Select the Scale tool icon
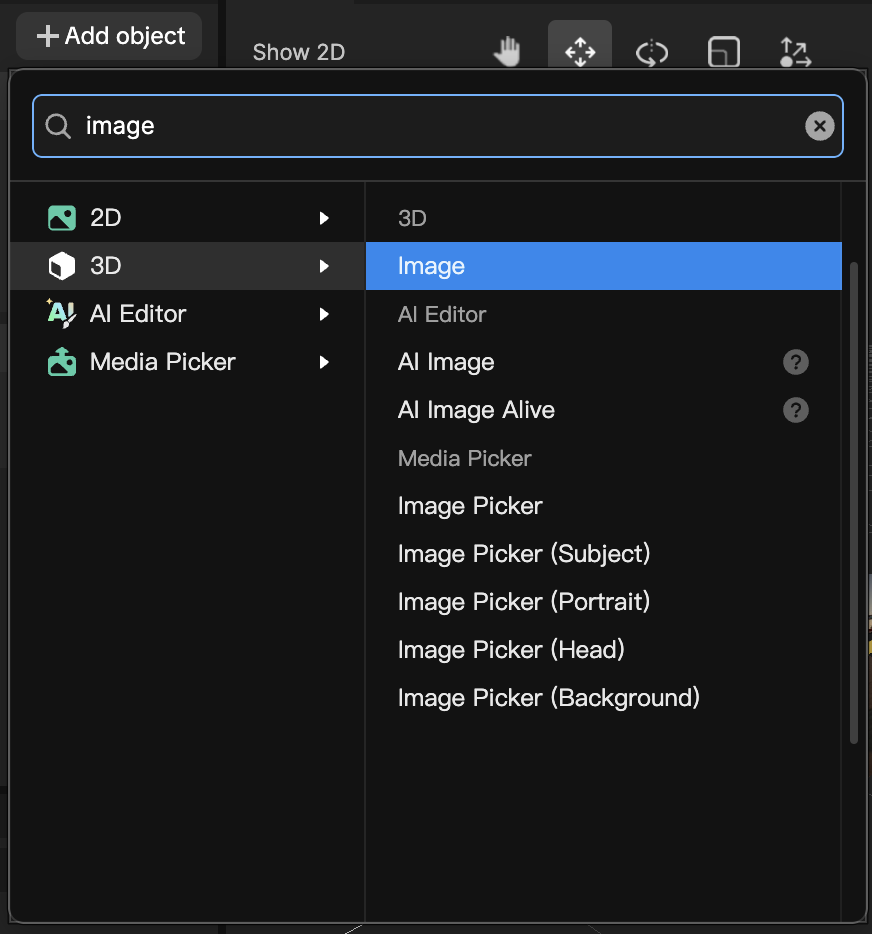Viewport: 872px width, 934px height. coord(724,52)
